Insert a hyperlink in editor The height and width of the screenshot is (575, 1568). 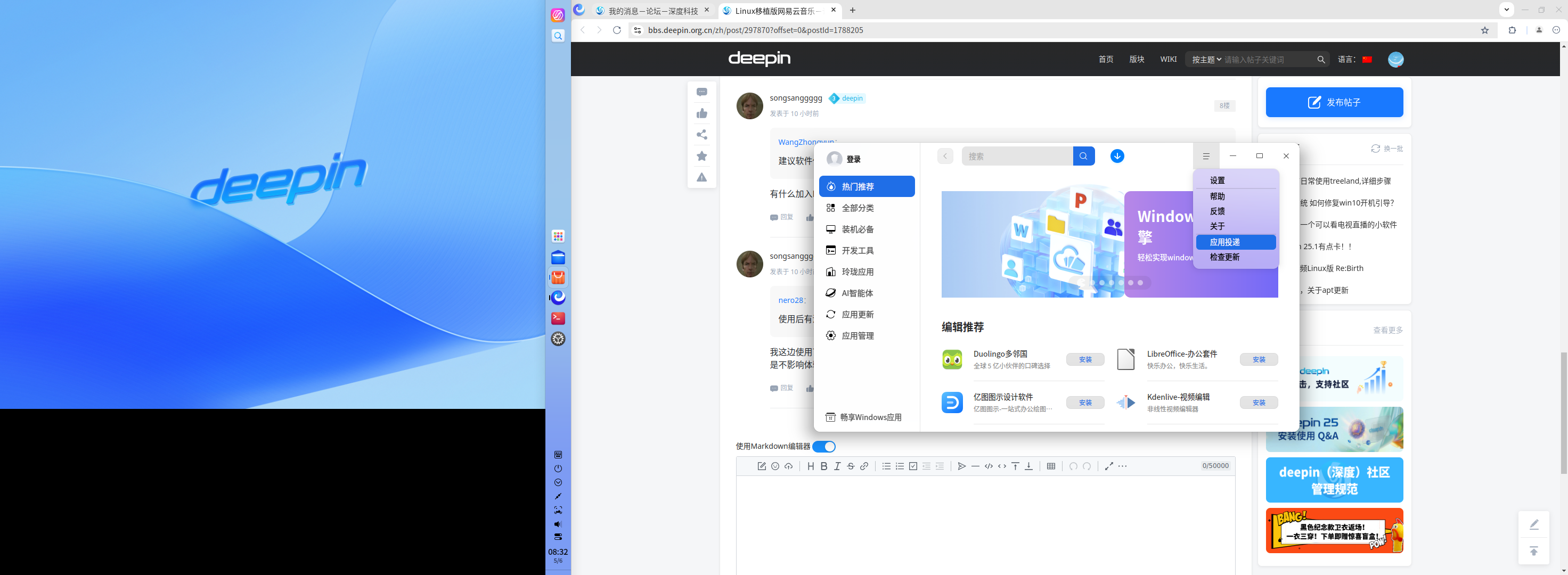864,466
